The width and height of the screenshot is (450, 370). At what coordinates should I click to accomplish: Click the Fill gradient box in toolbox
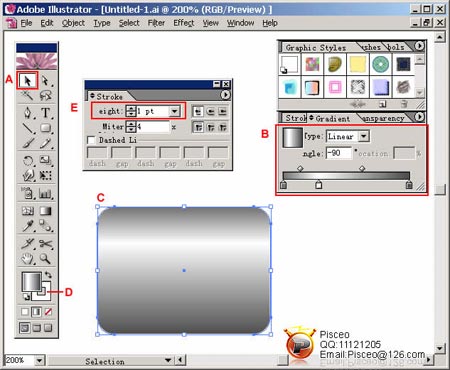(31, 282)
